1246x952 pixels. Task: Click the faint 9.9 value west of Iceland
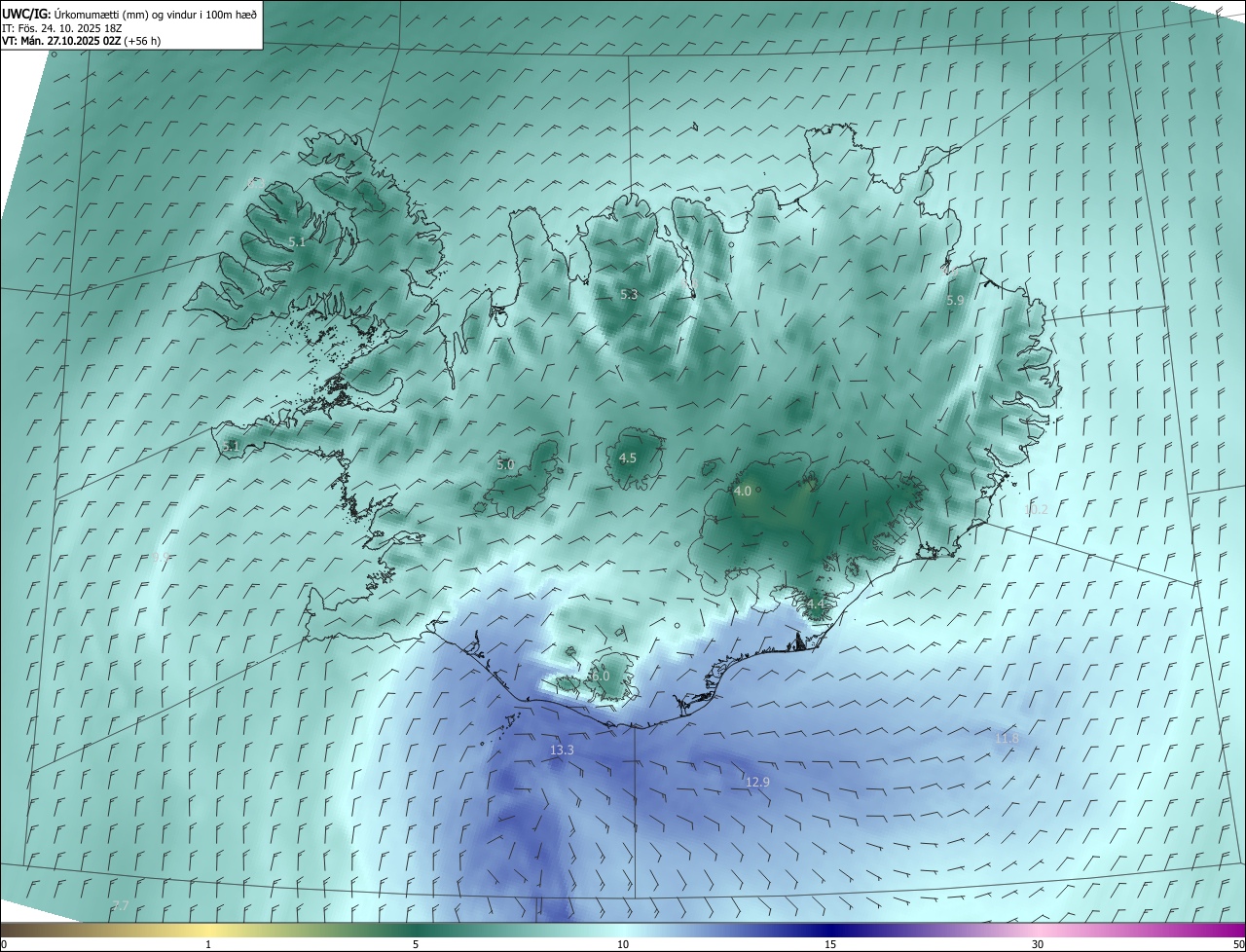pos(161,558)
